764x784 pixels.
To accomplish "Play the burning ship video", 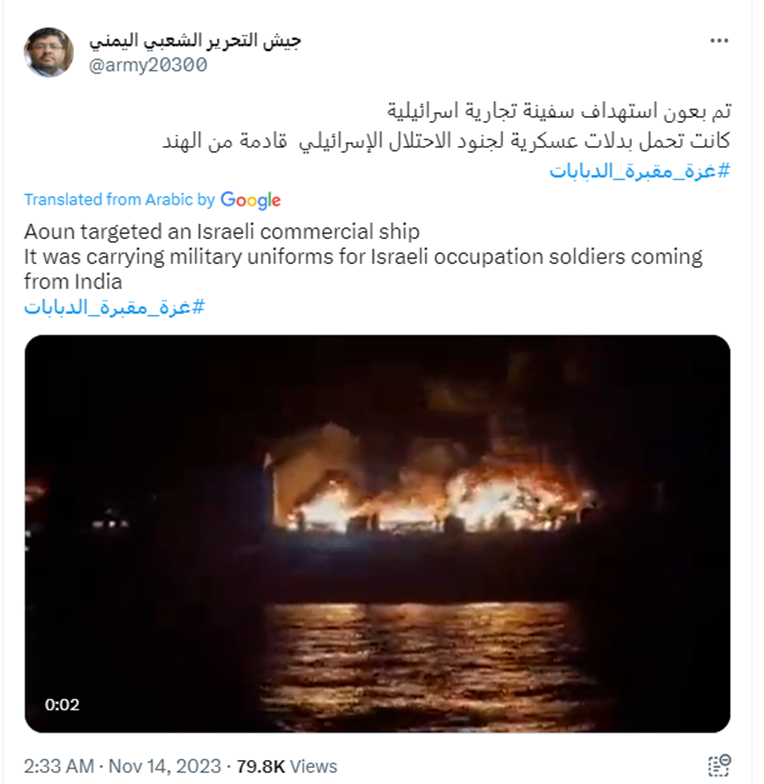I will (378, 534).
